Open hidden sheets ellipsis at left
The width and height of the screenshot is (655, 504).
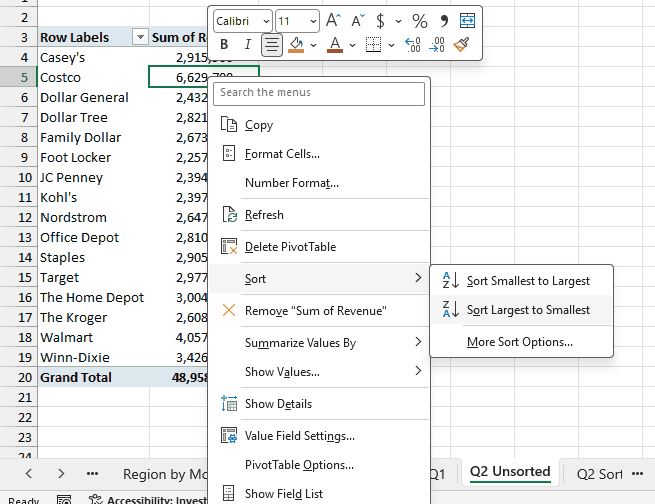pos(92,474)
